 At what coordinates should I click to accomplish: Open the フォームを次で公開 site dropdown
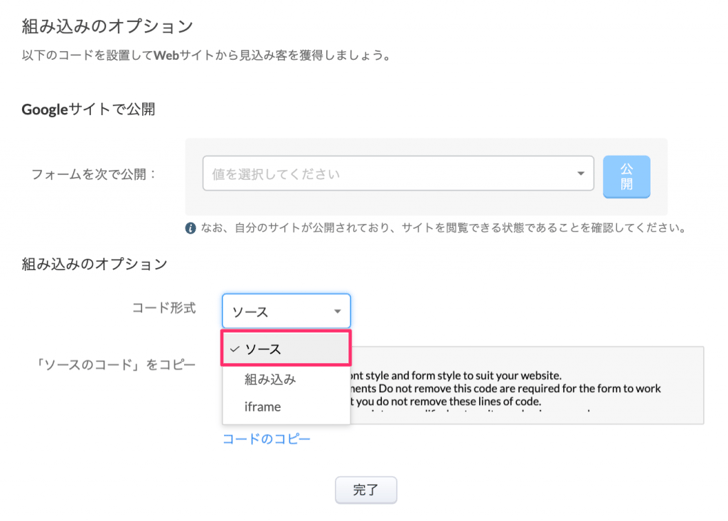tap(398, 173)
